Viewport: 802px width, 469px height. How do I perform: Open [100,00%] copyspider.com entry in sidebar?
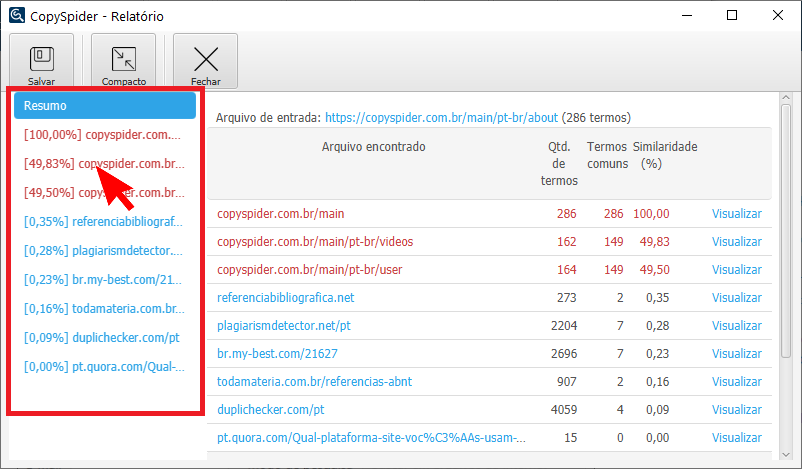coord(102,135)
